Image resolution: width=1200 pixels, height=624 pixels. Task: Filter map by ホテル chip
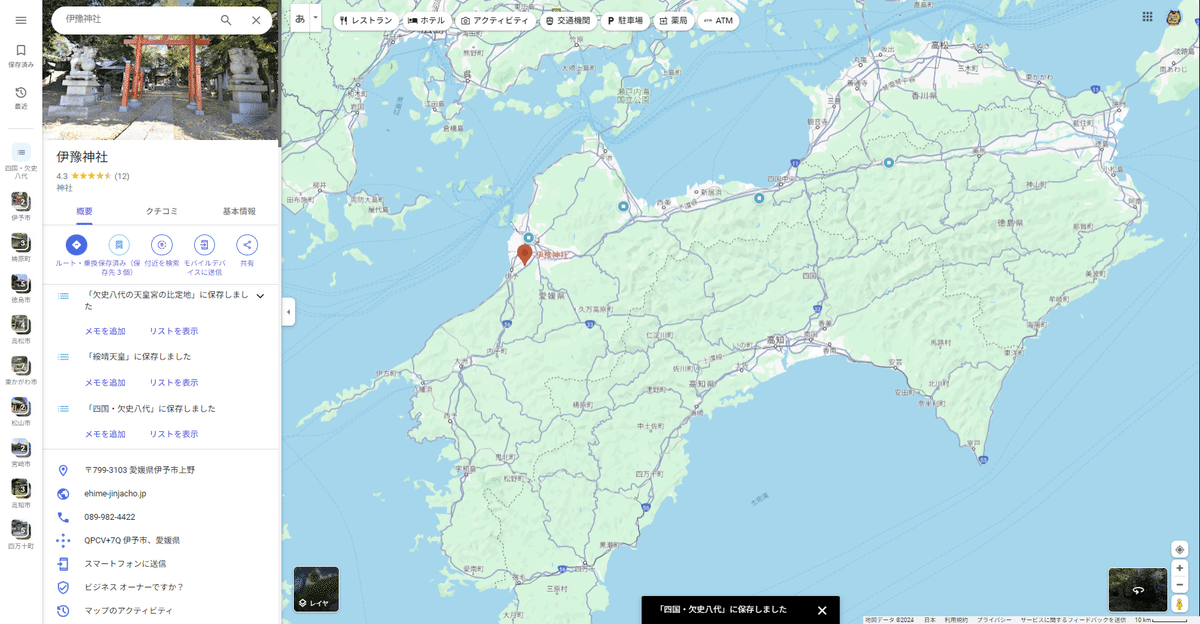point(426,20)
